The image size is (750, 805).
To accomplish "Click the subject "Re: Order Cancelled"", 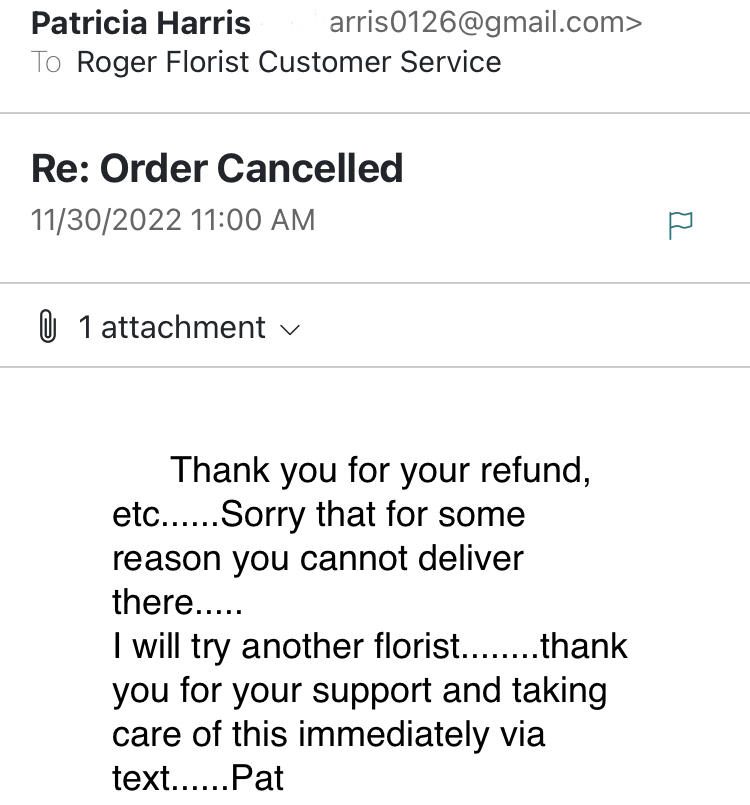I will 217,168.
